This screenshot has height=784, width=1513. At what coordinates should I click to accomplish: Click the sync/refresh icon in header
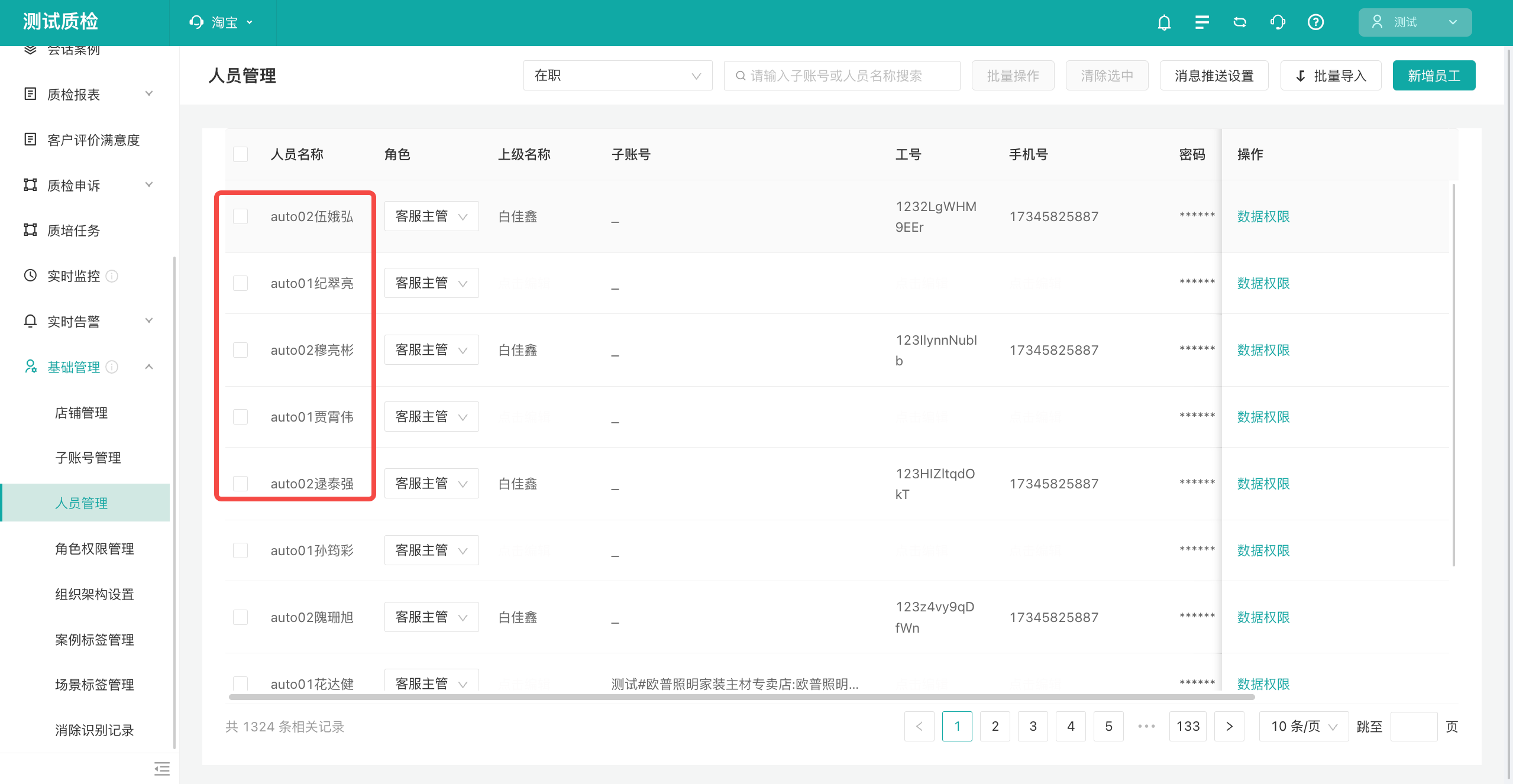tap(1240, 22)
